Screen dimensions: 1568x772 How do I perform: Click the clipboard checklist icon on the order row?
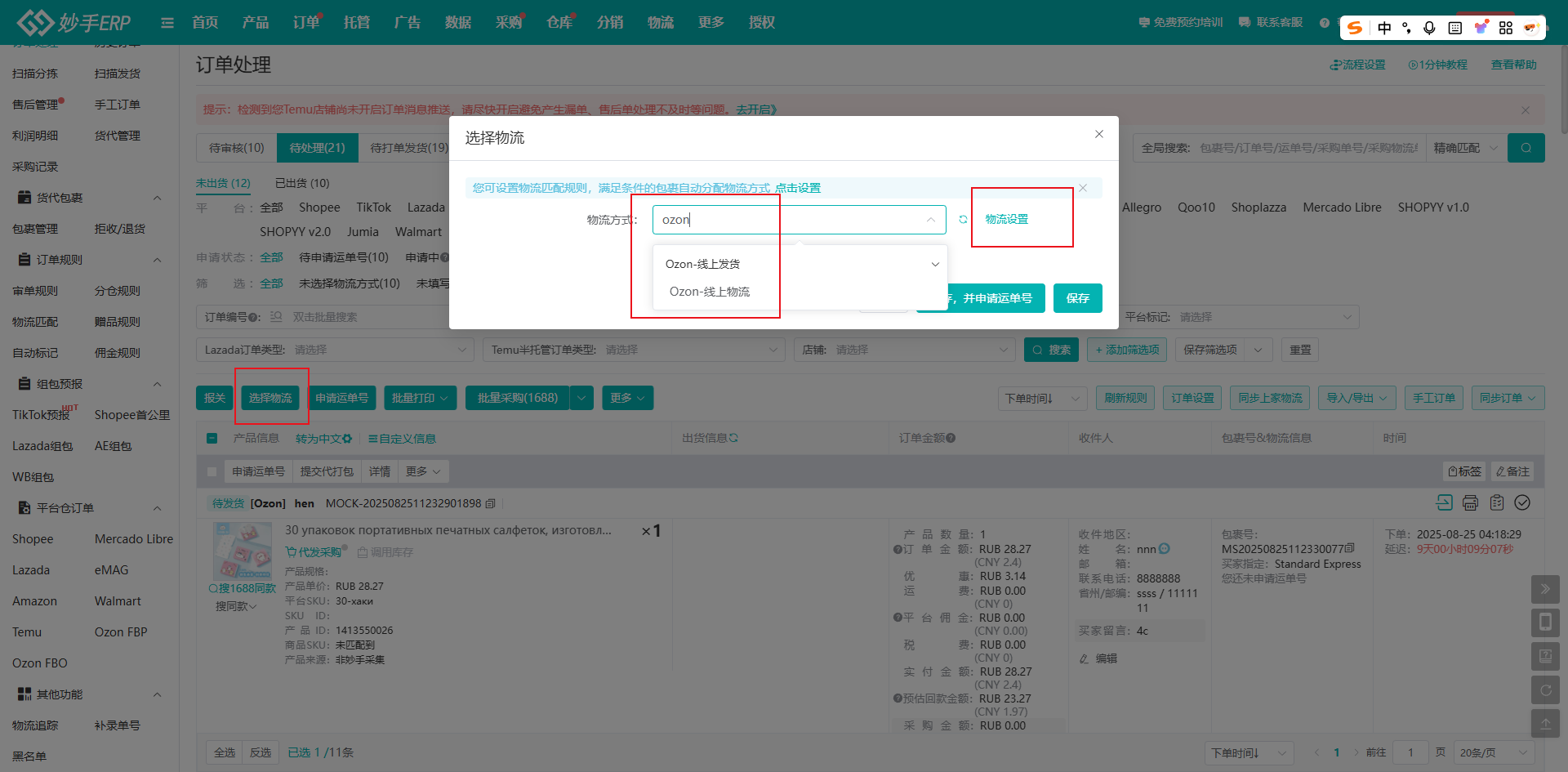pyautogui.click(x=1496, y=503)
